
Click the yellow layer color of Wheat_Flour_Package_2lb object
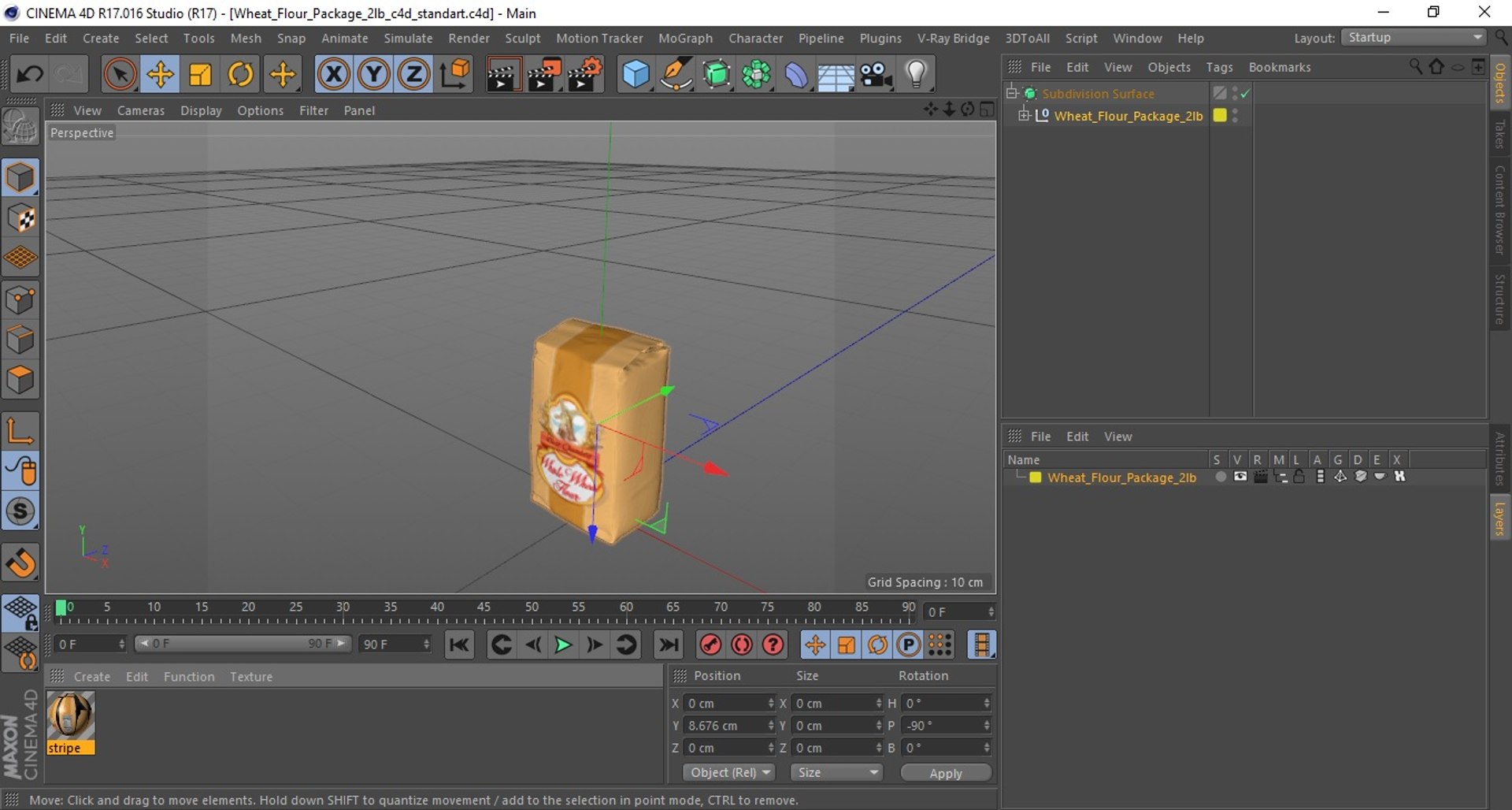(x=1220, y=116)
